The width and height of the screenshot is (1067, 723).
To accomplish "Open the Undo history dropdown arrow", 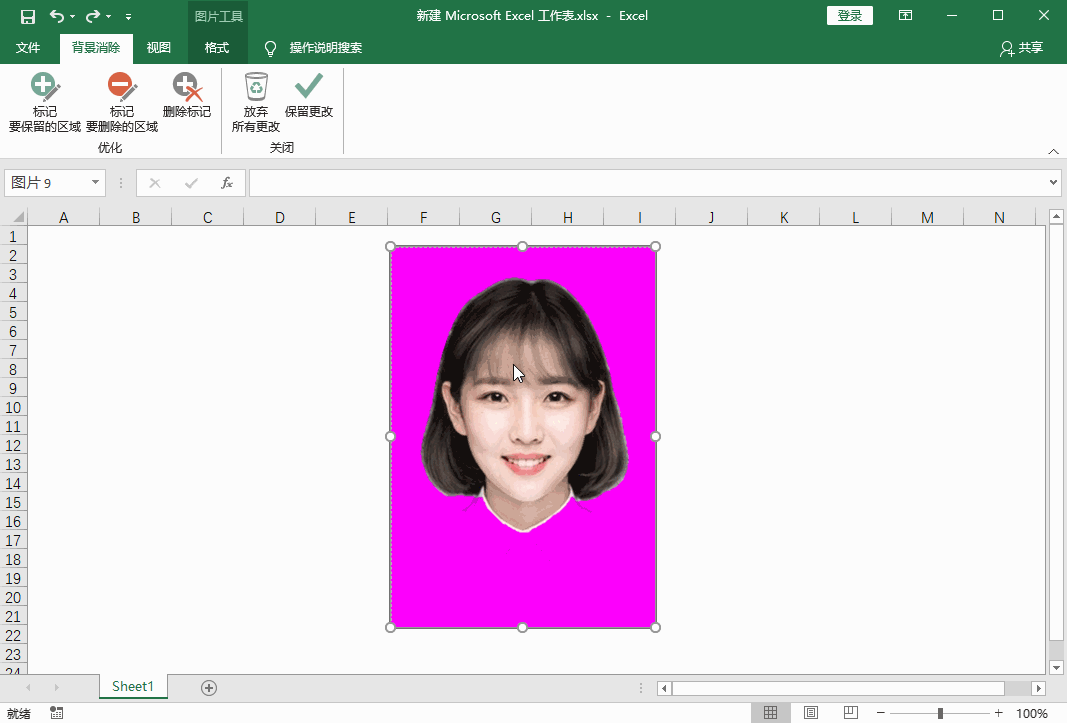I will 72,16.
